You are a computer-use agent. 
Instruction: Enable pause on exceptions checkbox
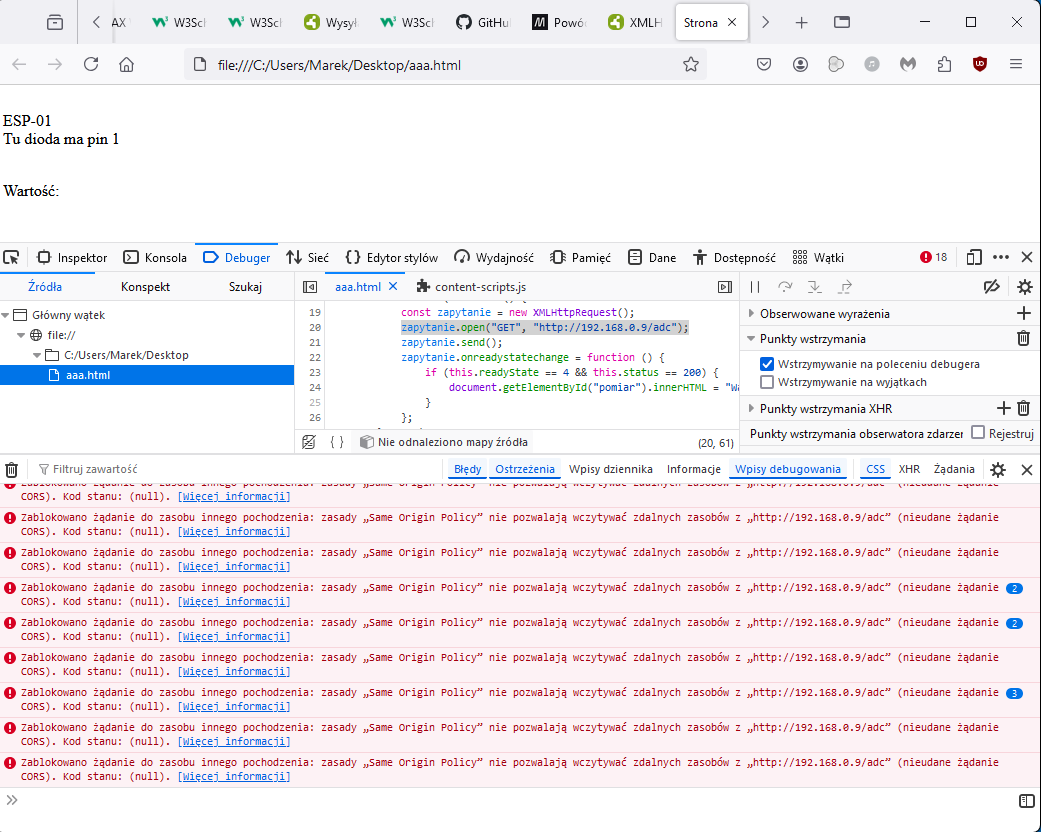pos(767,382)
